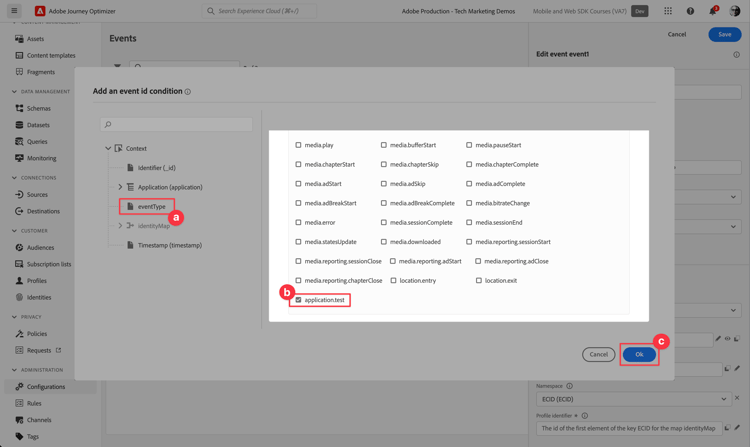Click the Content templates sidebar icon
The image size is (750, 447).
pos(19,55)
